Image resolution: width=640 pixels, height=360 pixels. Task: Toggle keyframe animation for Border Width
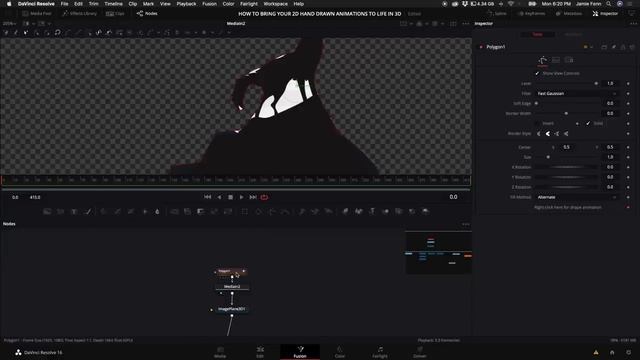628,113
